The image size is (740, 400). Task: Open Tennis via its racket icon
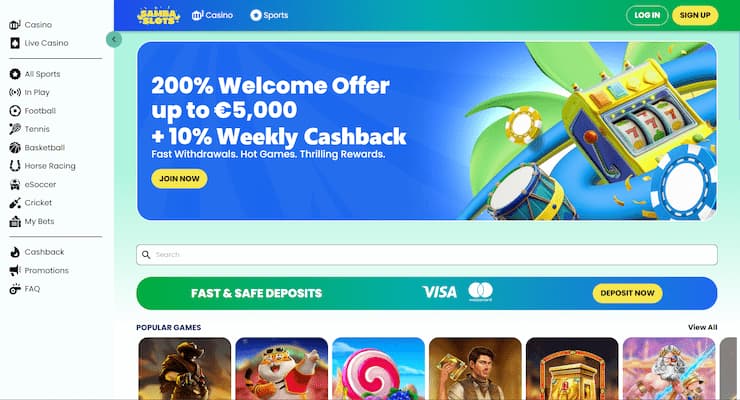click(15, 129)
